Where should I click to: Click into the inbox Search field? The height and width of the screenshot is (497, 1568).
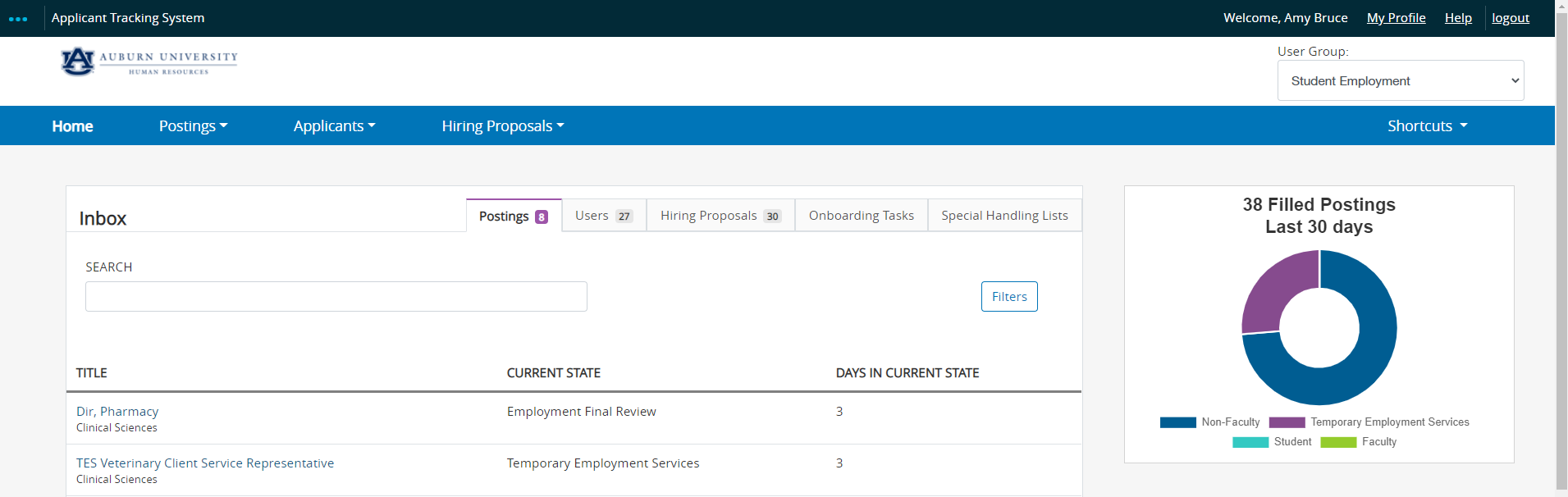336,297
